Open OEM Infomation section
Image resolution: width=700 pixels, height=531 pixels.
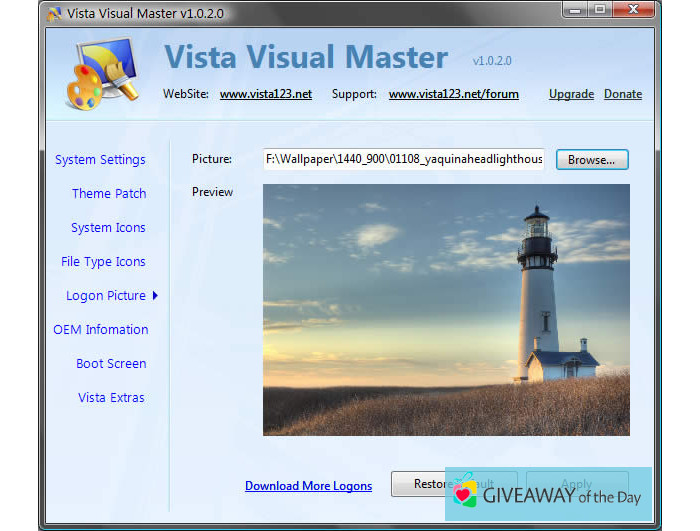(x=100, y=330)
